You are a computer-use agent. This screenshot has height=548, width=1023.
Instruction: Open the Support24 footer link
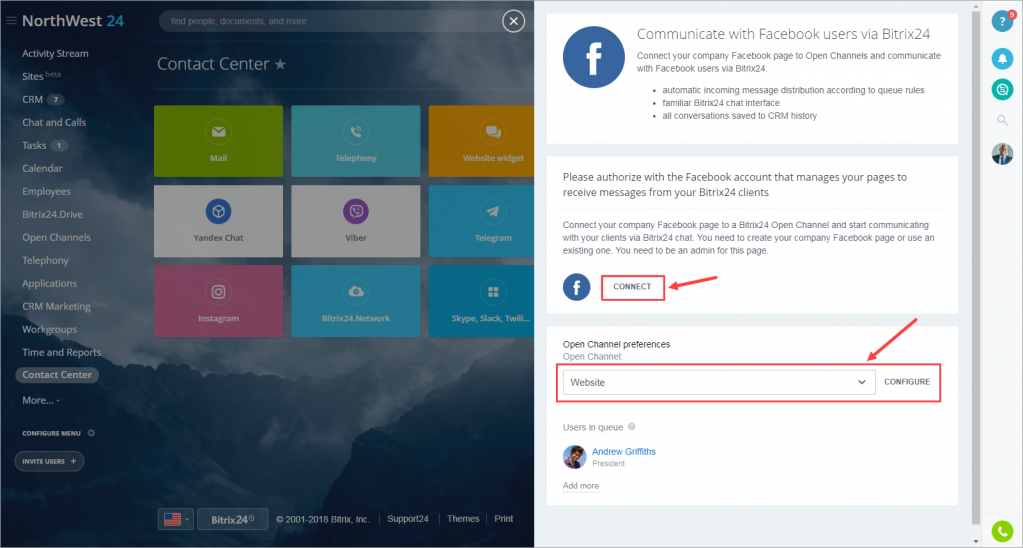(x=408, y=519)
